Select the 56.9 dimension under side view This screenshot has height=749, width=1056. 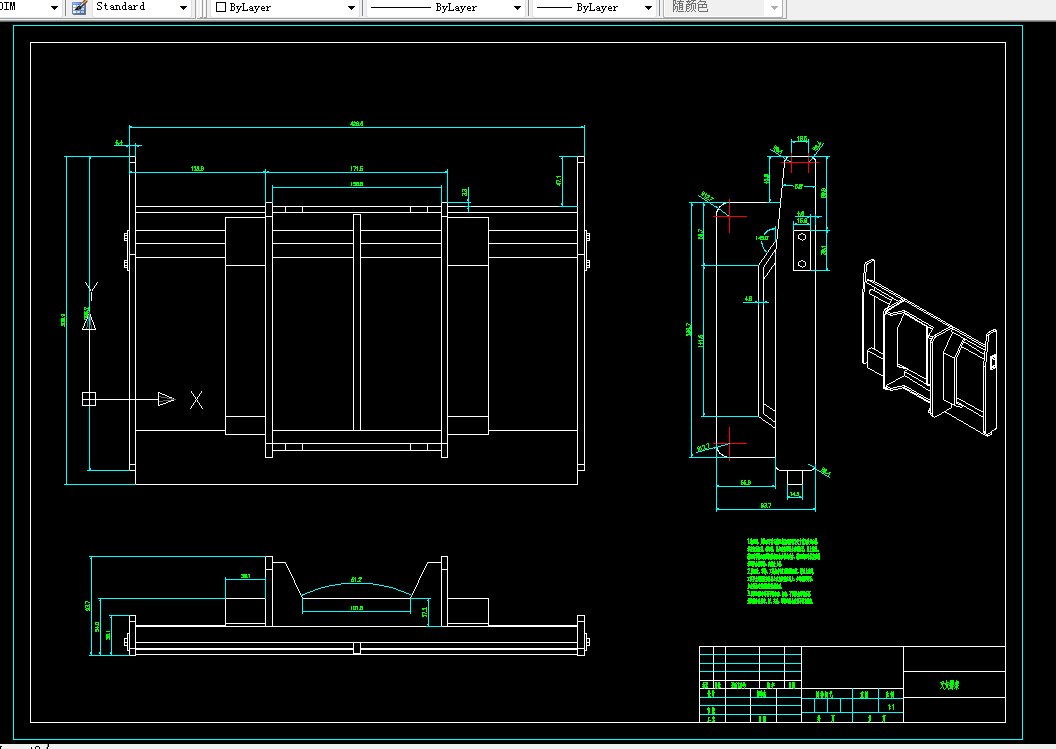746,482
